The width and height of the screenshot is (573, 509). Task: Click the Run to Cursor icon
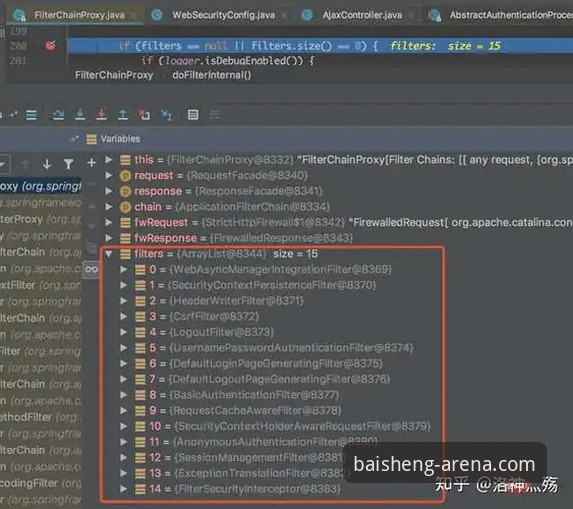click(x=167, y=115)
